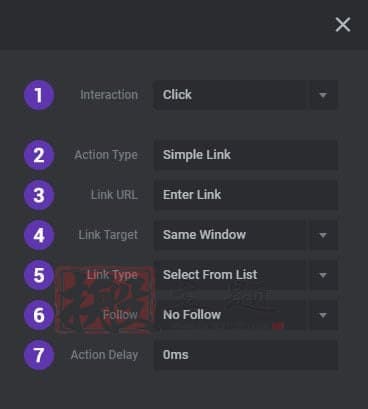Click the purple number 6 badge
The image size is (368, 409).
pos(39,315)
